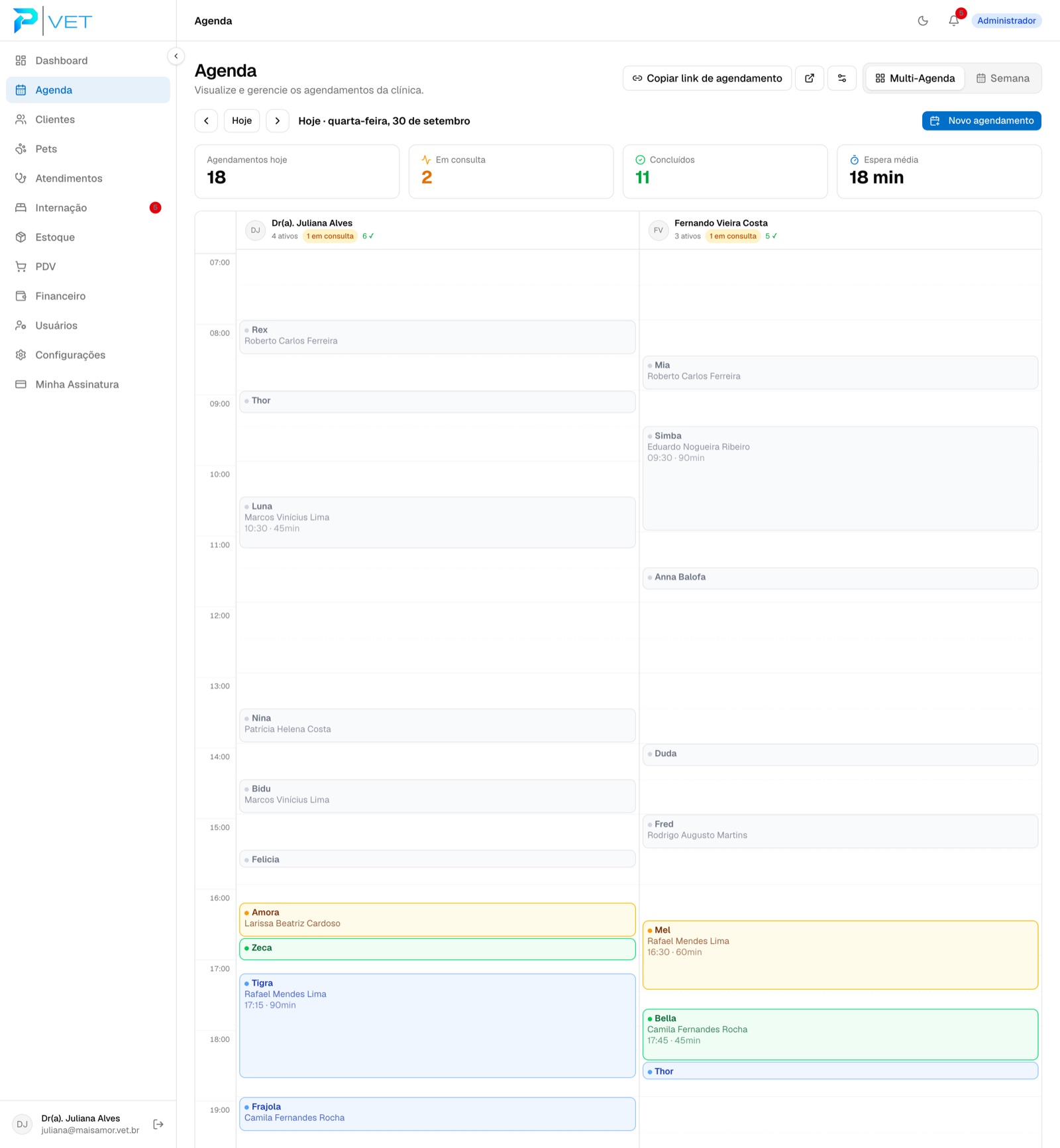Open Configurações

(88, 355)
